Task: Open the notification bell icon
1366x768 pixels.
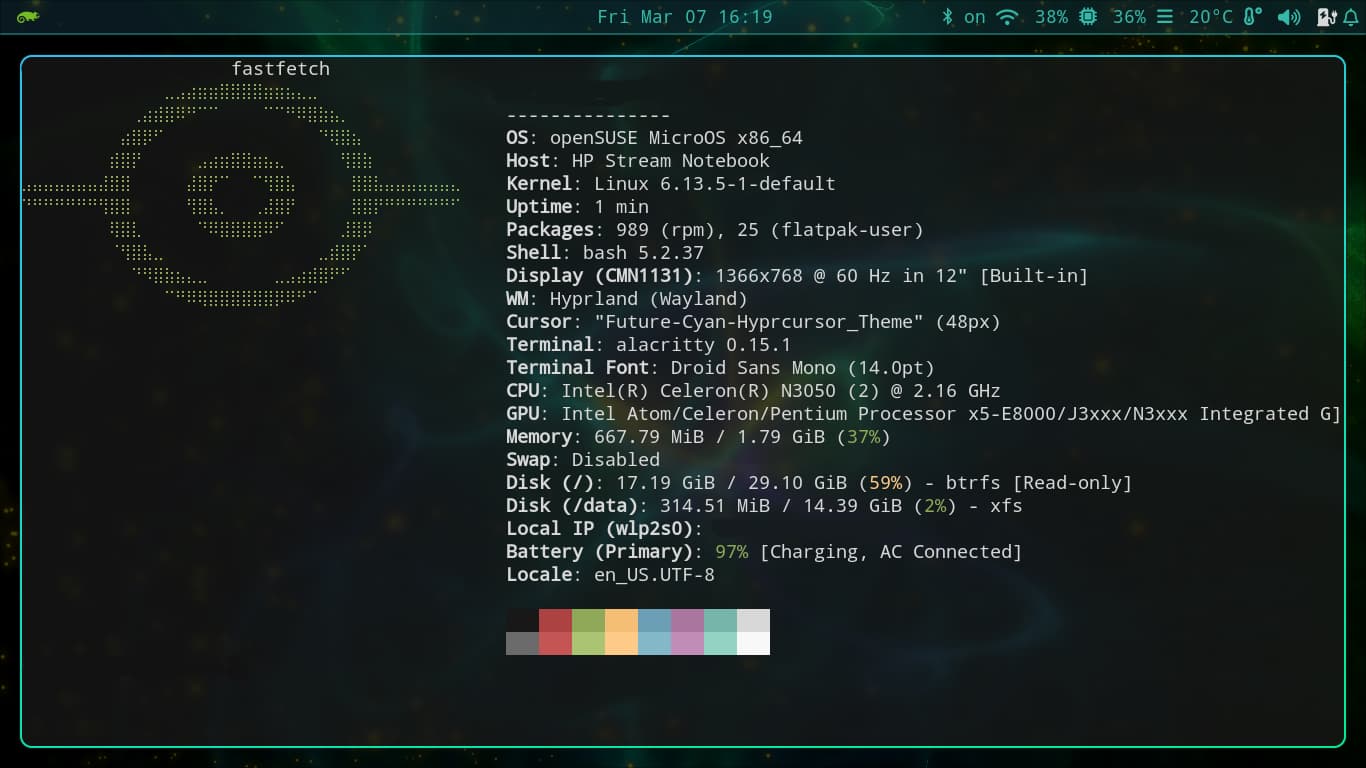Action: (x=1350, y=17)
